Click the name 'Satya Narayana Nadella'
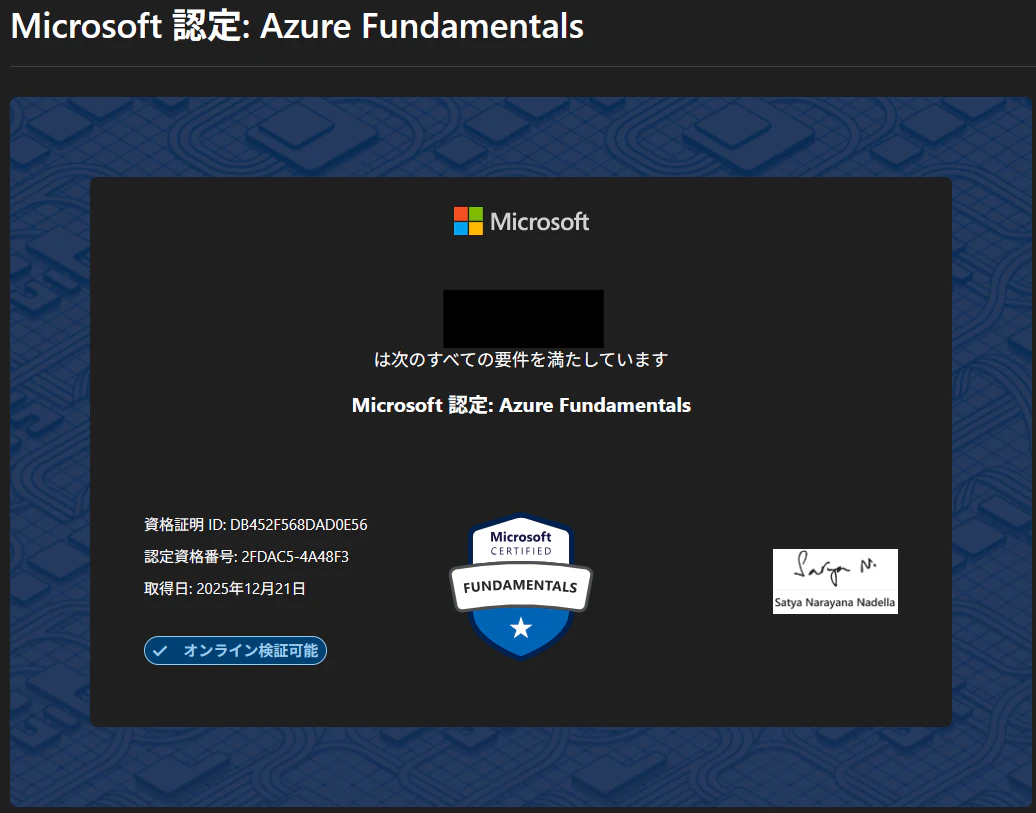The width and height of the screenshot is (1036, 813). (835, 603)
